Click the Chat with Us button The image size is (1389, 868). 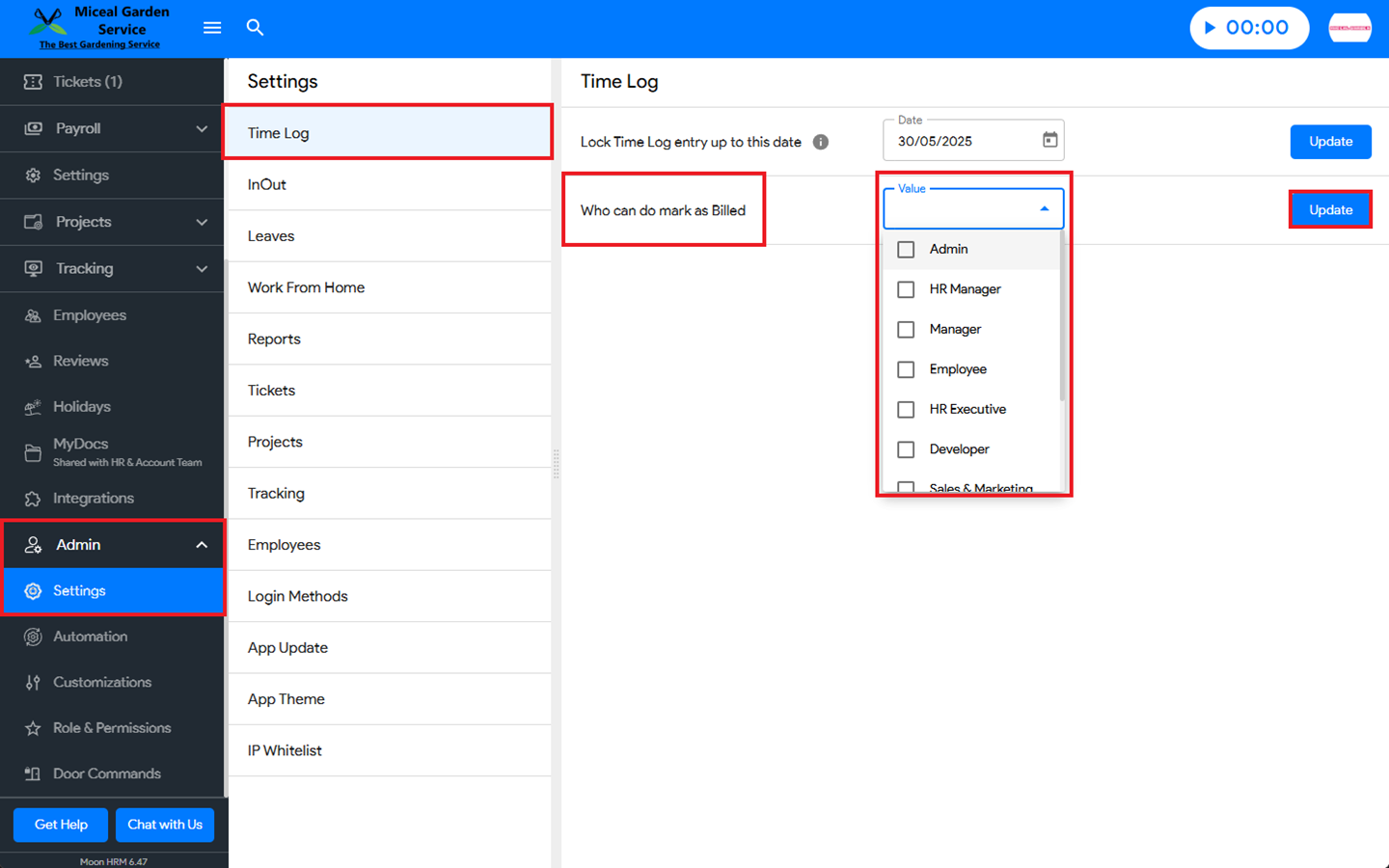click(165, 825)
